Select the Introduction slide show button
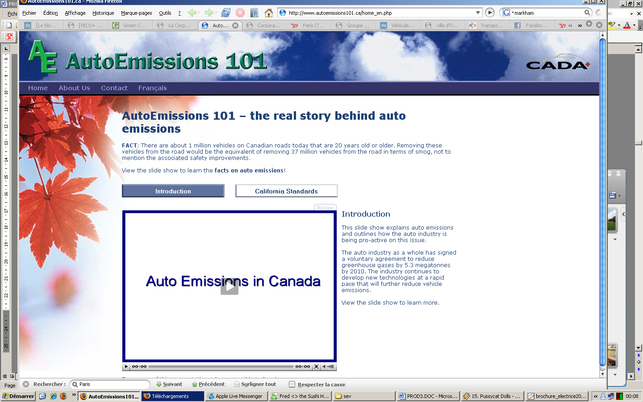 [x=173, y=191]
